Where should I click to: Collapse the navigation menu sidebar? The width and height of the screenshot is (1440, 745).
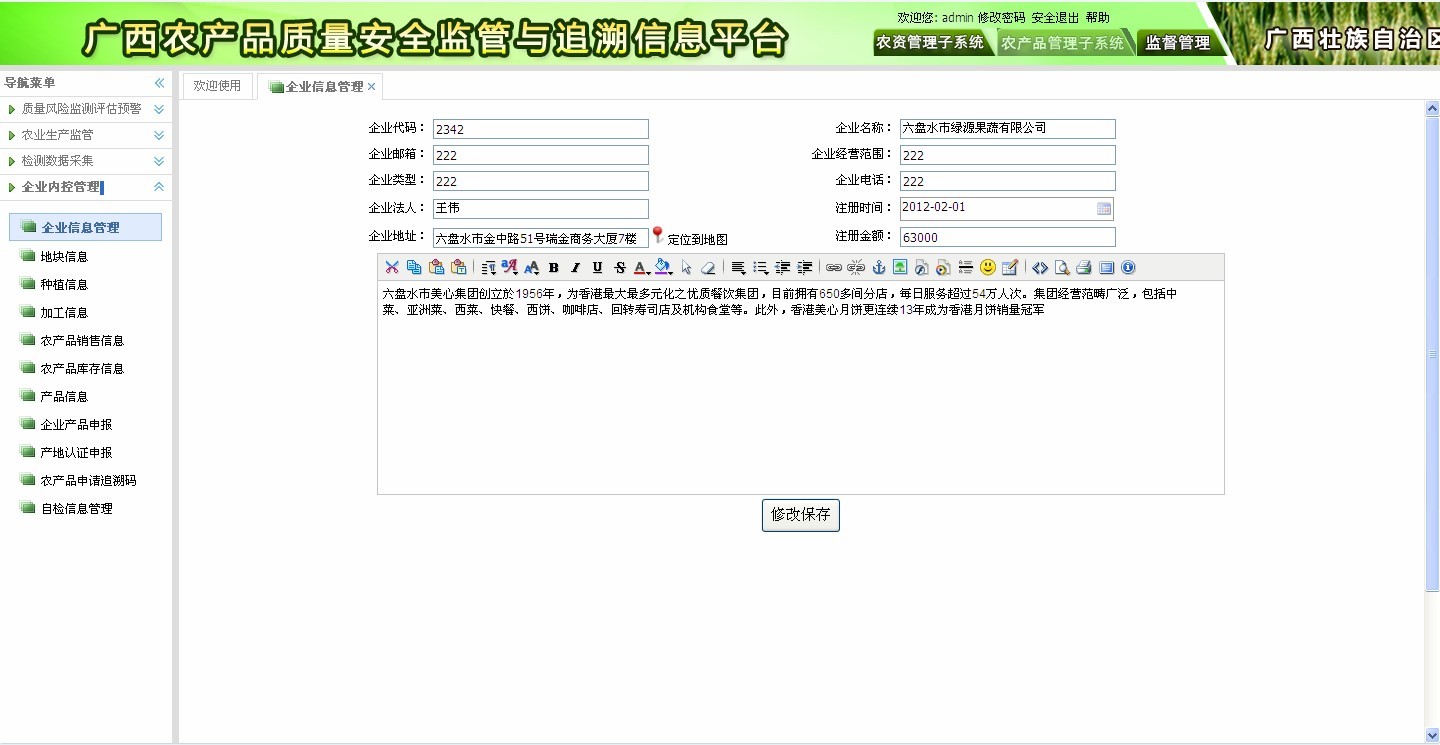click(159, 83)
